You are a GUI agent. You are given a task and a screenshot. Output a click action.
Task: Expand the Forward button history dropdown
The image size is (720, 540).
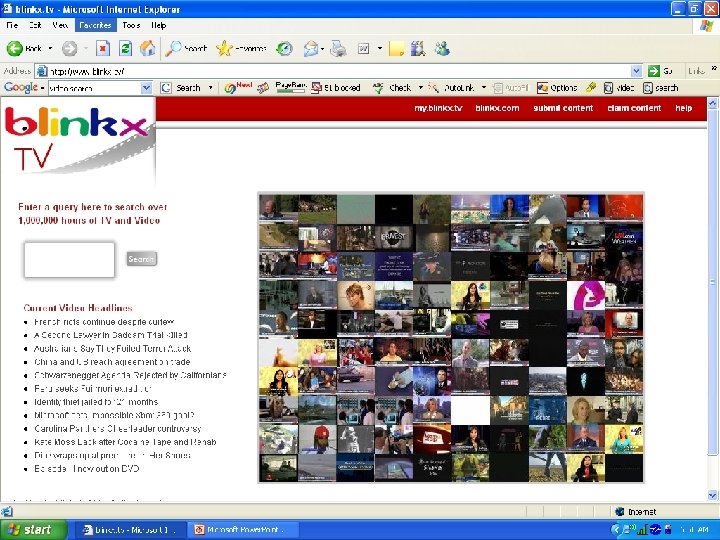(x=85, y=48)
